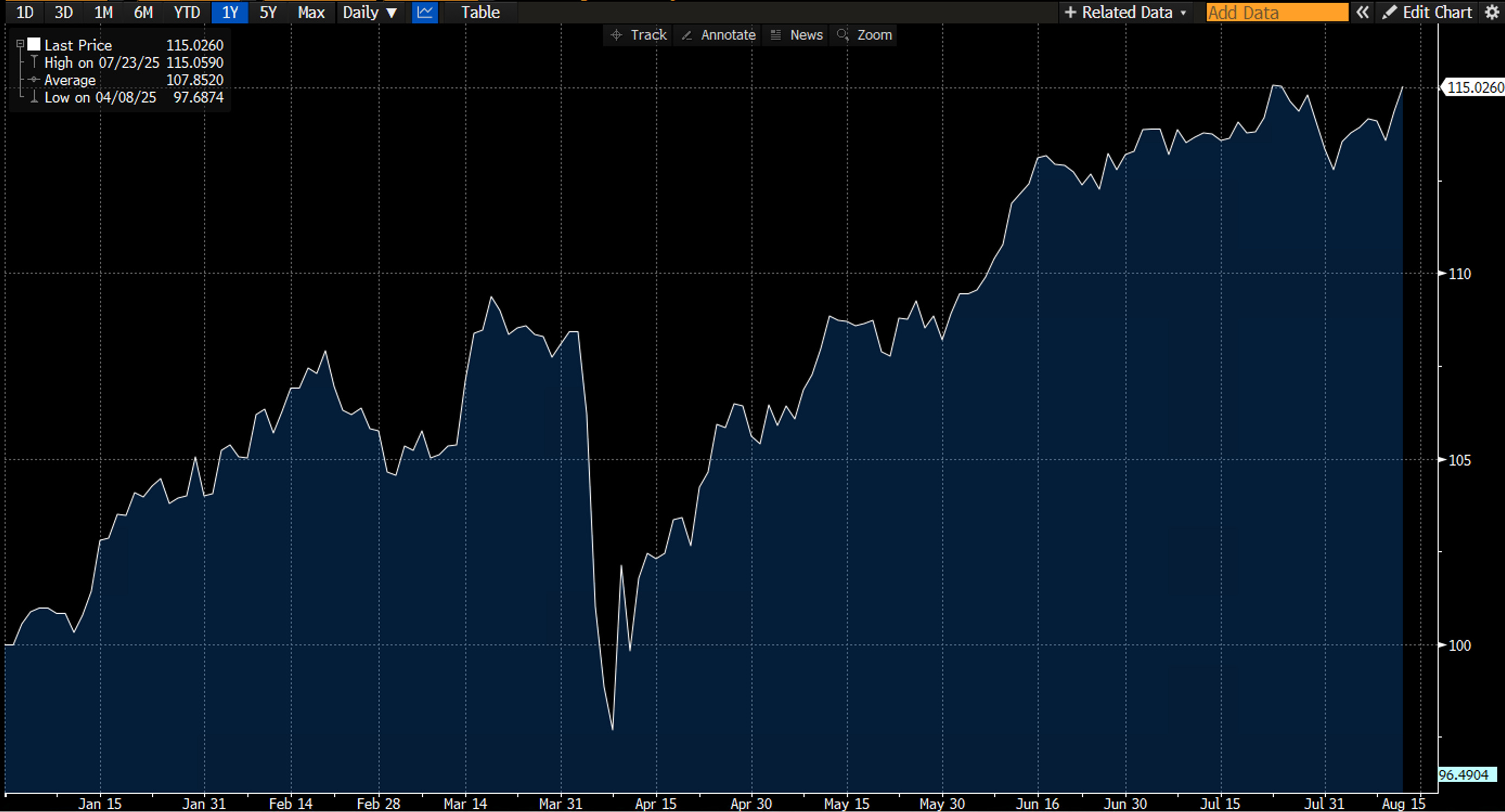Click the 1M range button
1505x812 pixels.
tap(104, 12)
